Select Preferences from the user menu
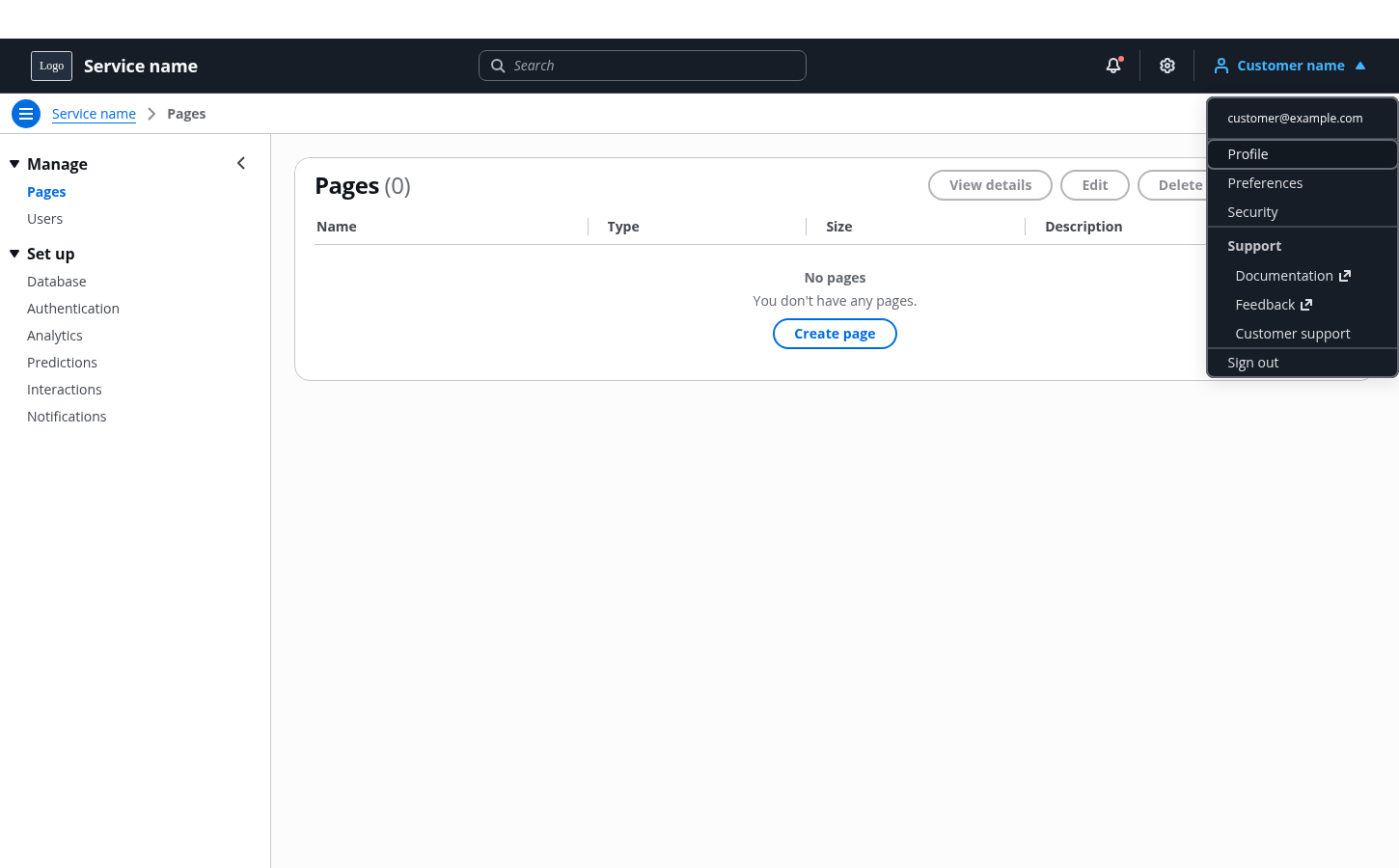Screen dimensions: 1399x868 pyautogui.click(x=1303, y=183)
